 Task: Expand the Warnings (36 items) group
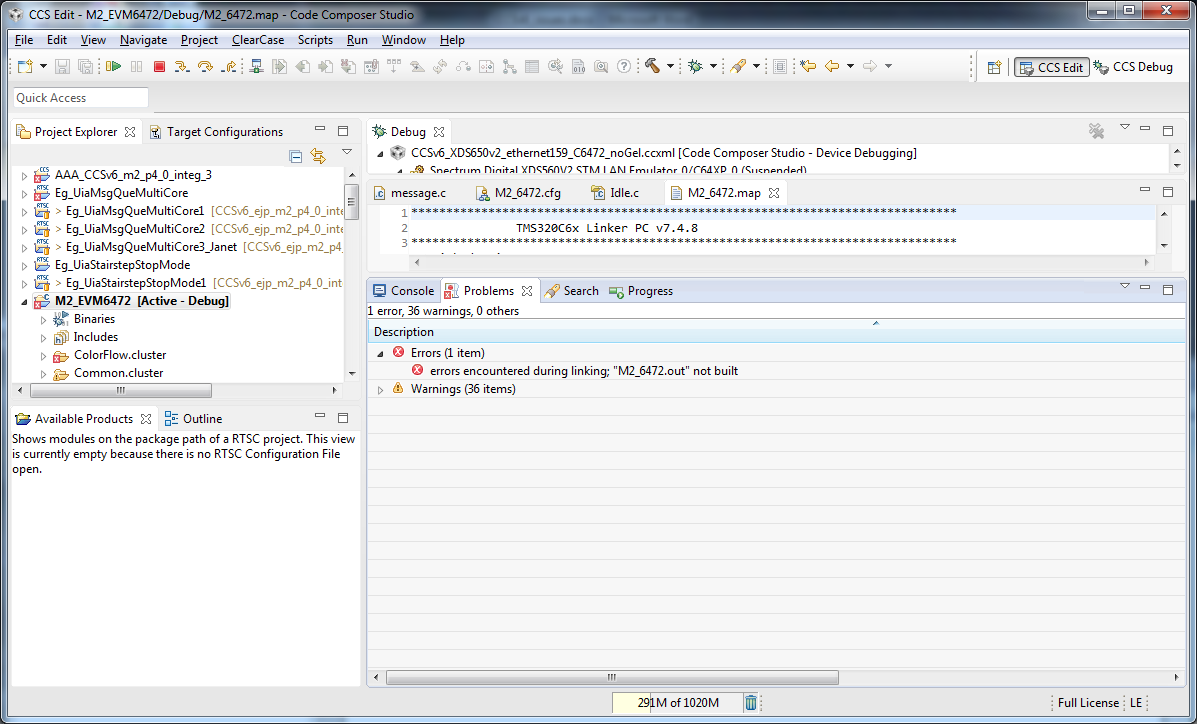(x=379, y=389)
